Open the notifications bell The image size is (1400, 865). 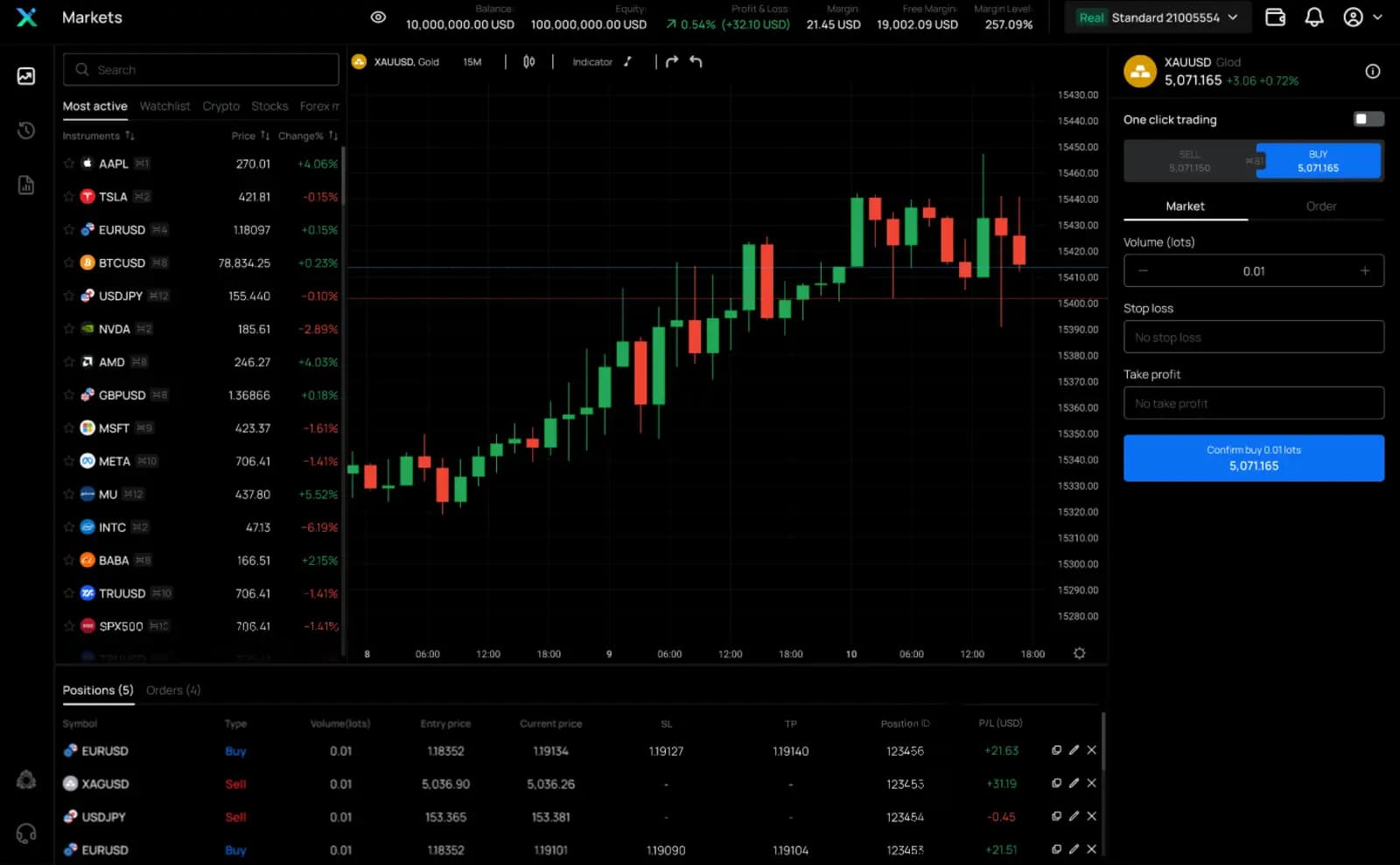(x=1314, y=17)
